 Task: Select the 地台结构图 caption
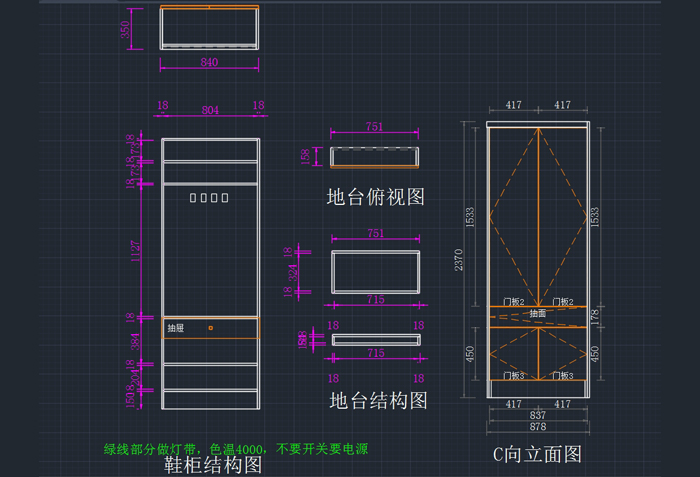378,400
